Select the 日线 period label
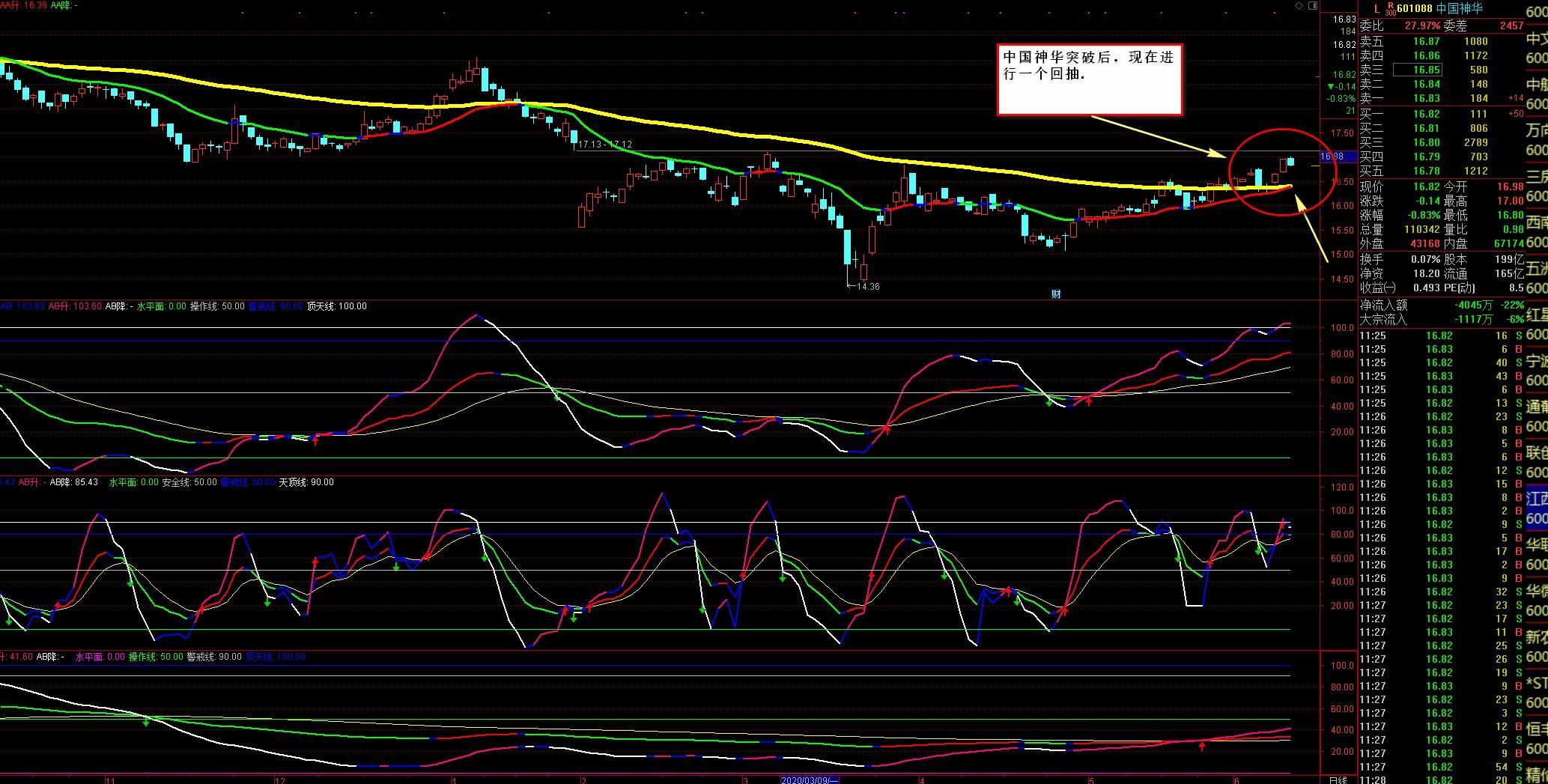 click(1338, 780)
